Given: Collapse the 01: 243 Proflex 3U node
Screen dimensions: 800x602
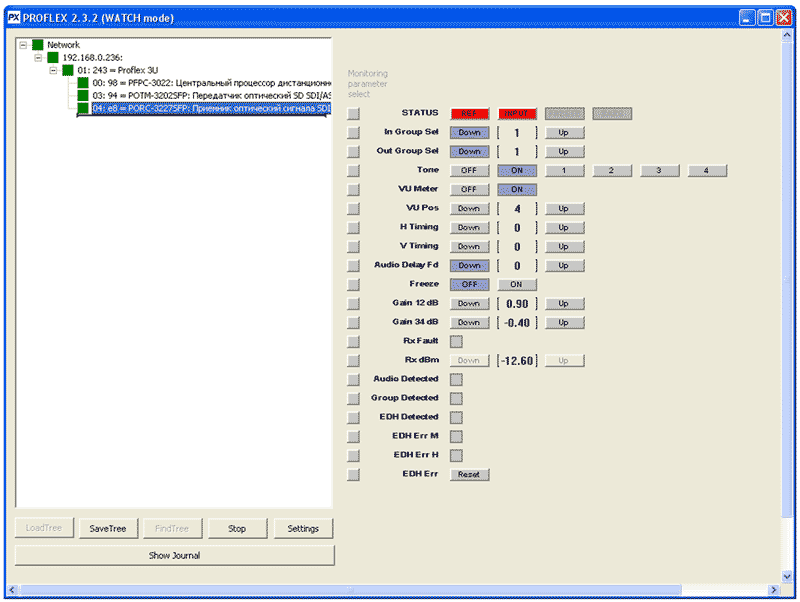Looking at the screenshot, I should tap(53, 70).
